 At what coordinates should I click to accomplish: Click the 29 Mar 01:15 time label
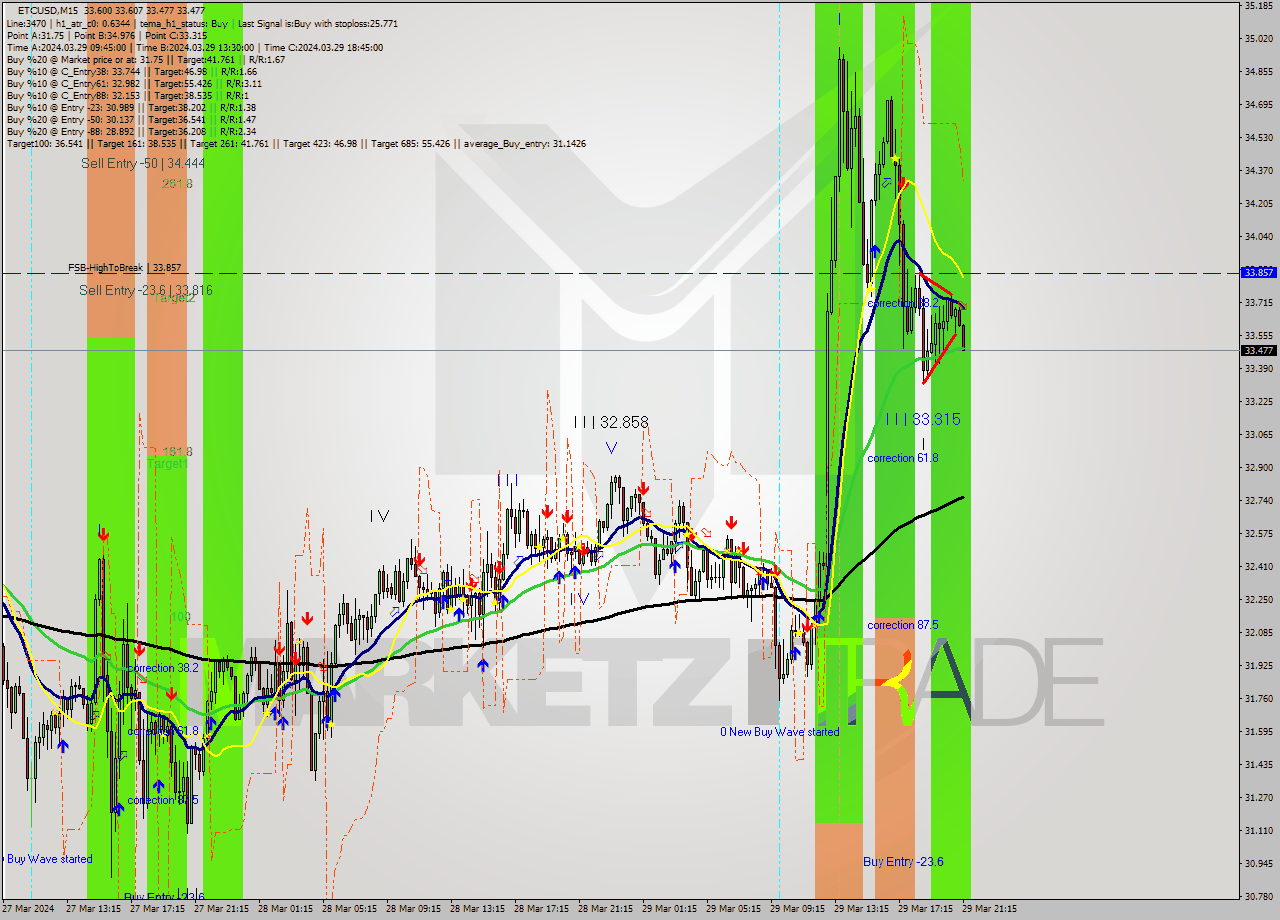pos(669,910)
